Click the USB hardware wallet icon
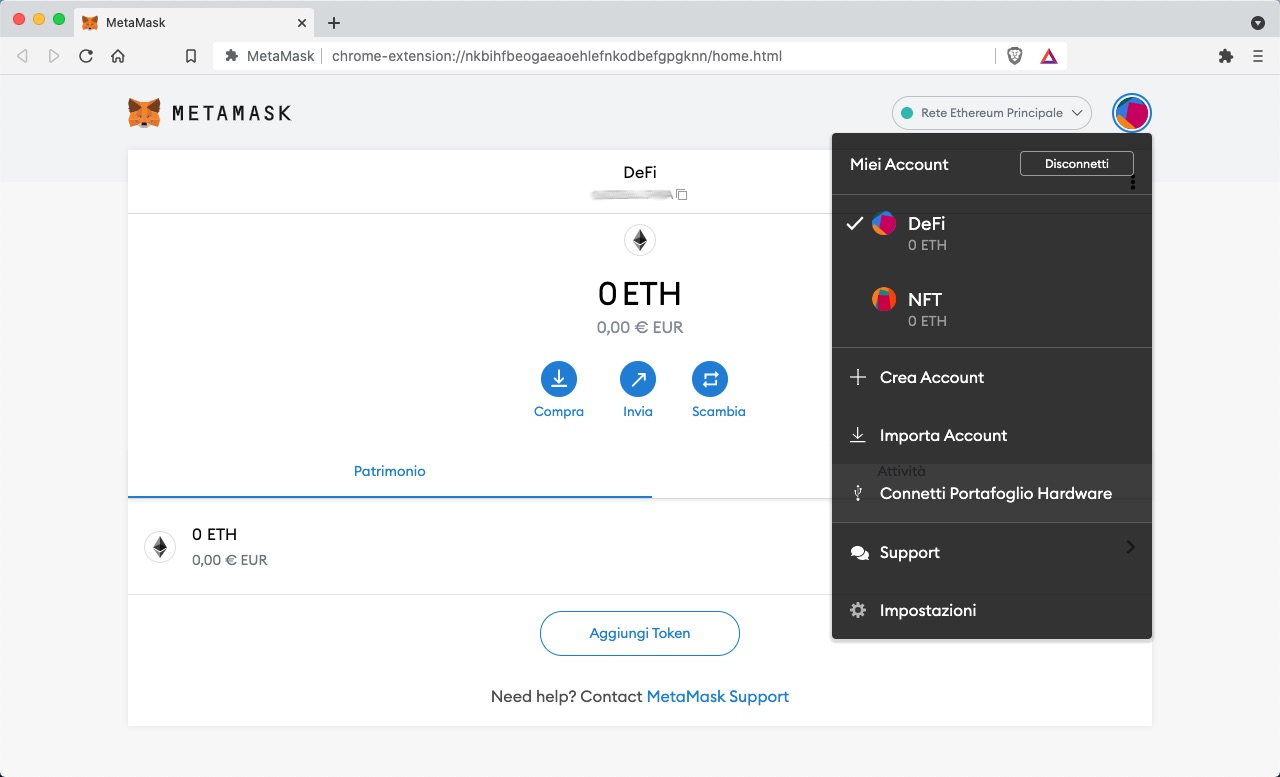This screenshot has width=1280, height=777. coord(857,493)
